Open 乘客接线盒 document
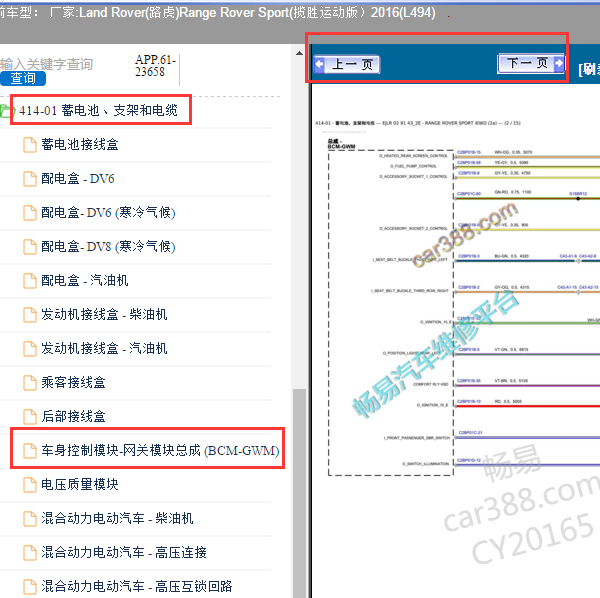Screen dimensions: 600x598 click(x=73, y=383)
